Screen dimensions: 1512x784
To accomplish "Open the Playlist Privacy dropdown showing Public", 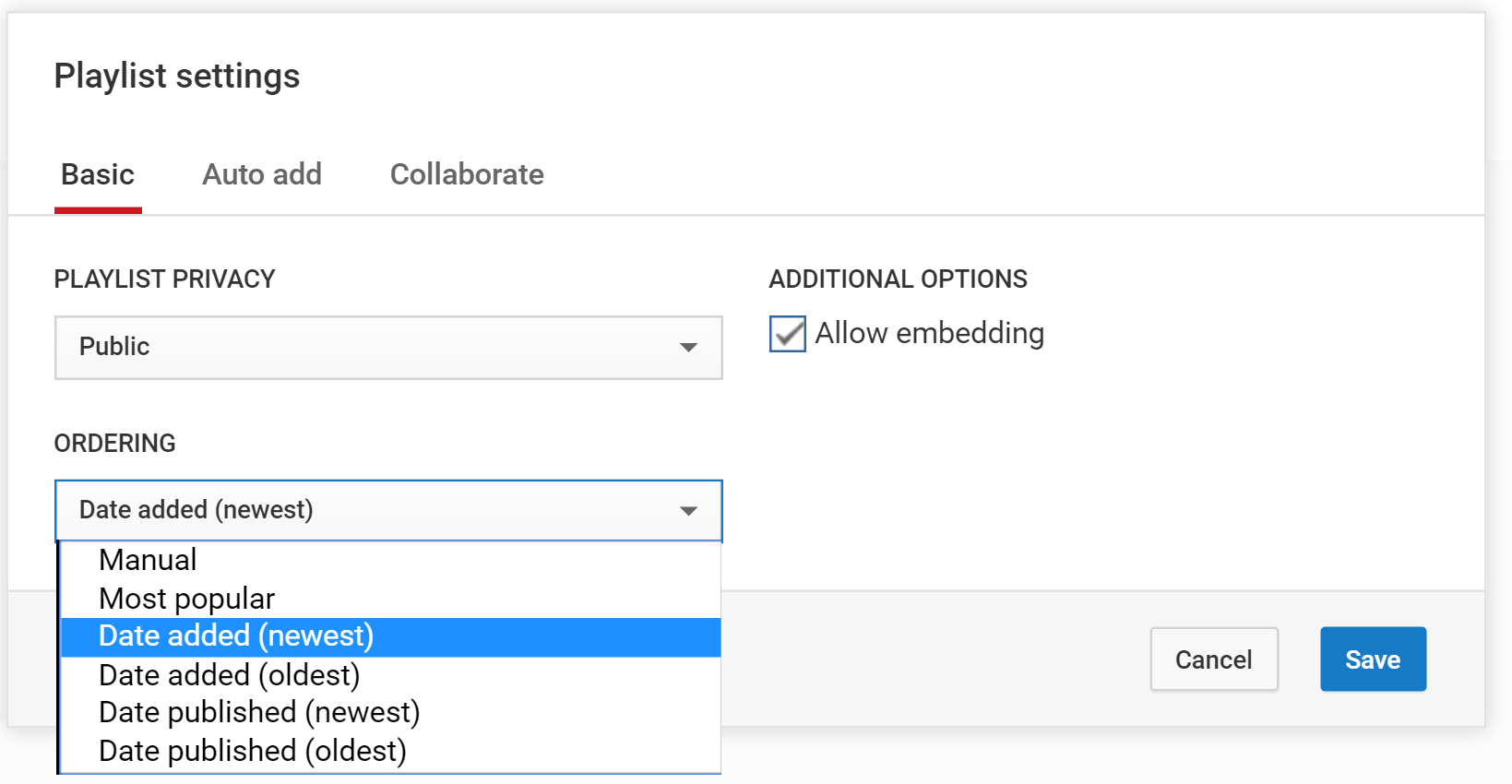I will pyautogui.click(x=388, y=348).
